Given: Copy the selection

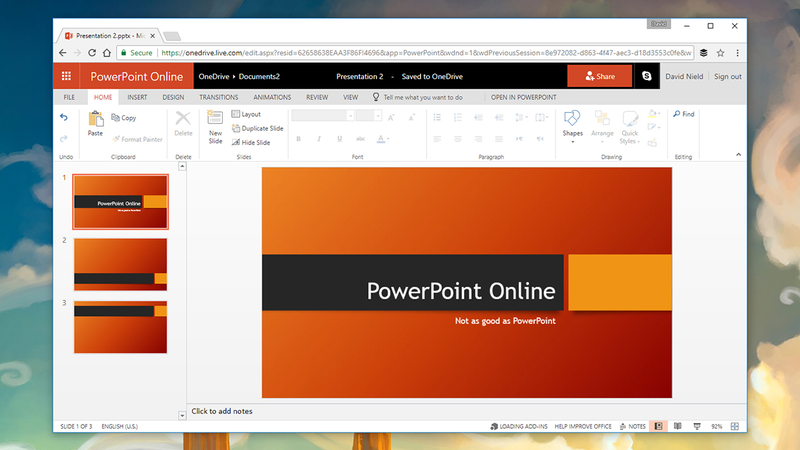Looking at the screenshot, I should (x=124, y=118).
